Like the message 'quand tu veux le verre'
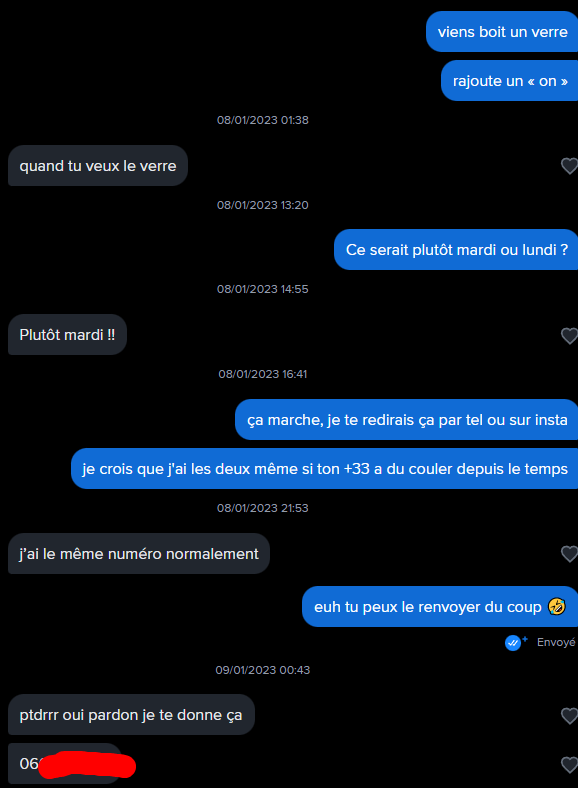The image size is (578, 788). point(569,166)
